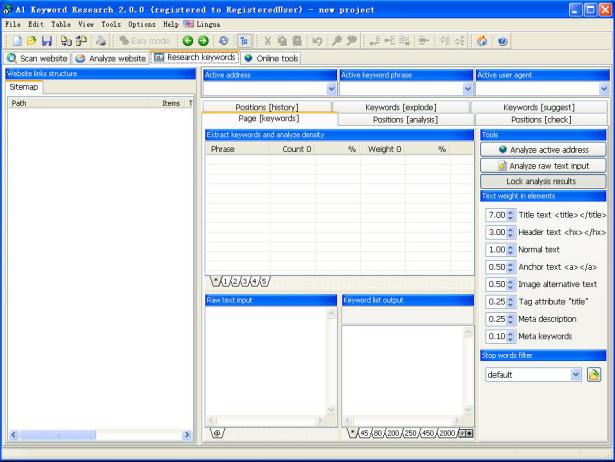This screenshot has width=615, height=462.
Task: Click the Header text weight stepper
Action: [x=510, y=232]
